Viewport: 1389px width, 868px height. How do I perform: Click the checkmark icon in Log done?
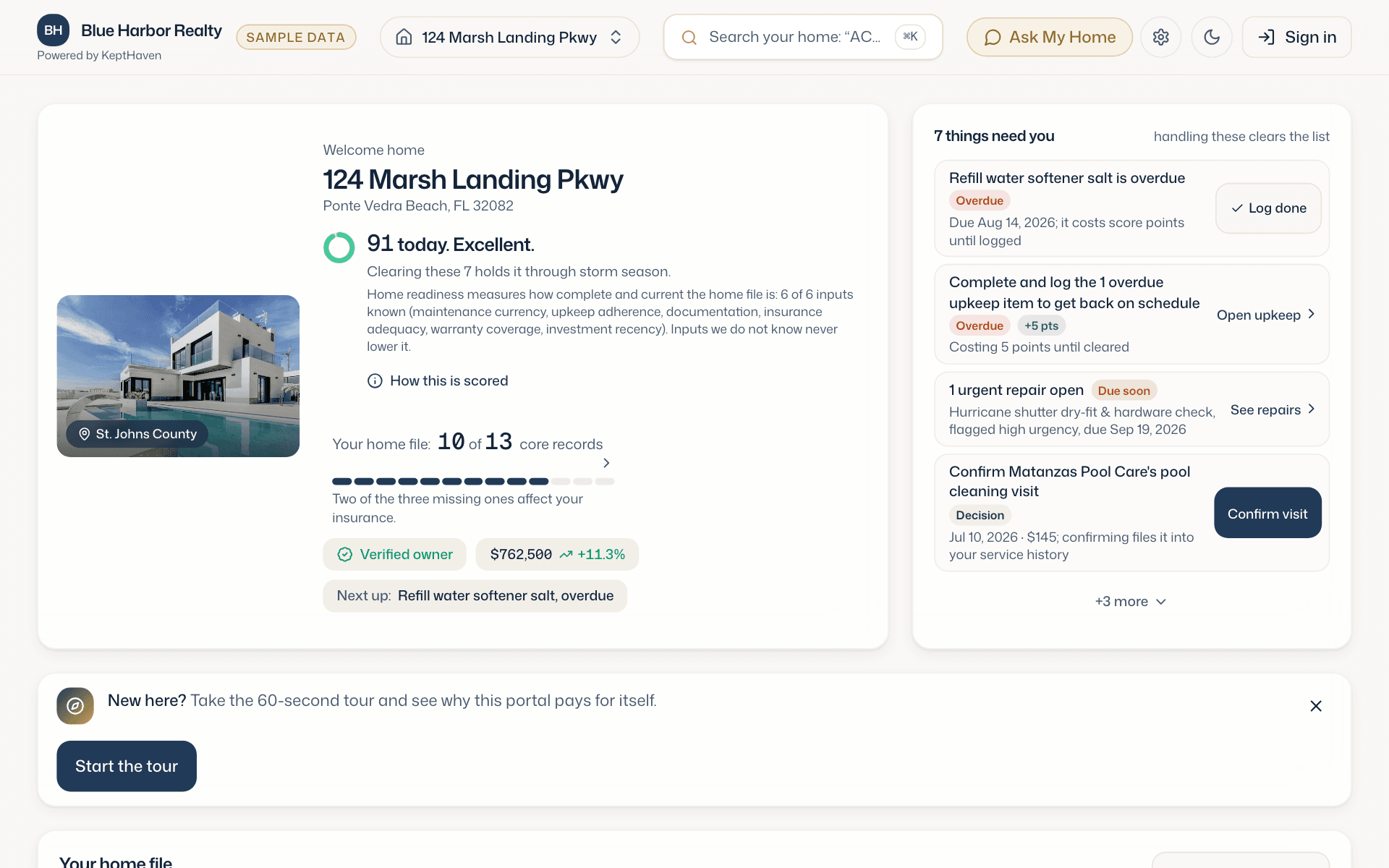pos(1237,208)
